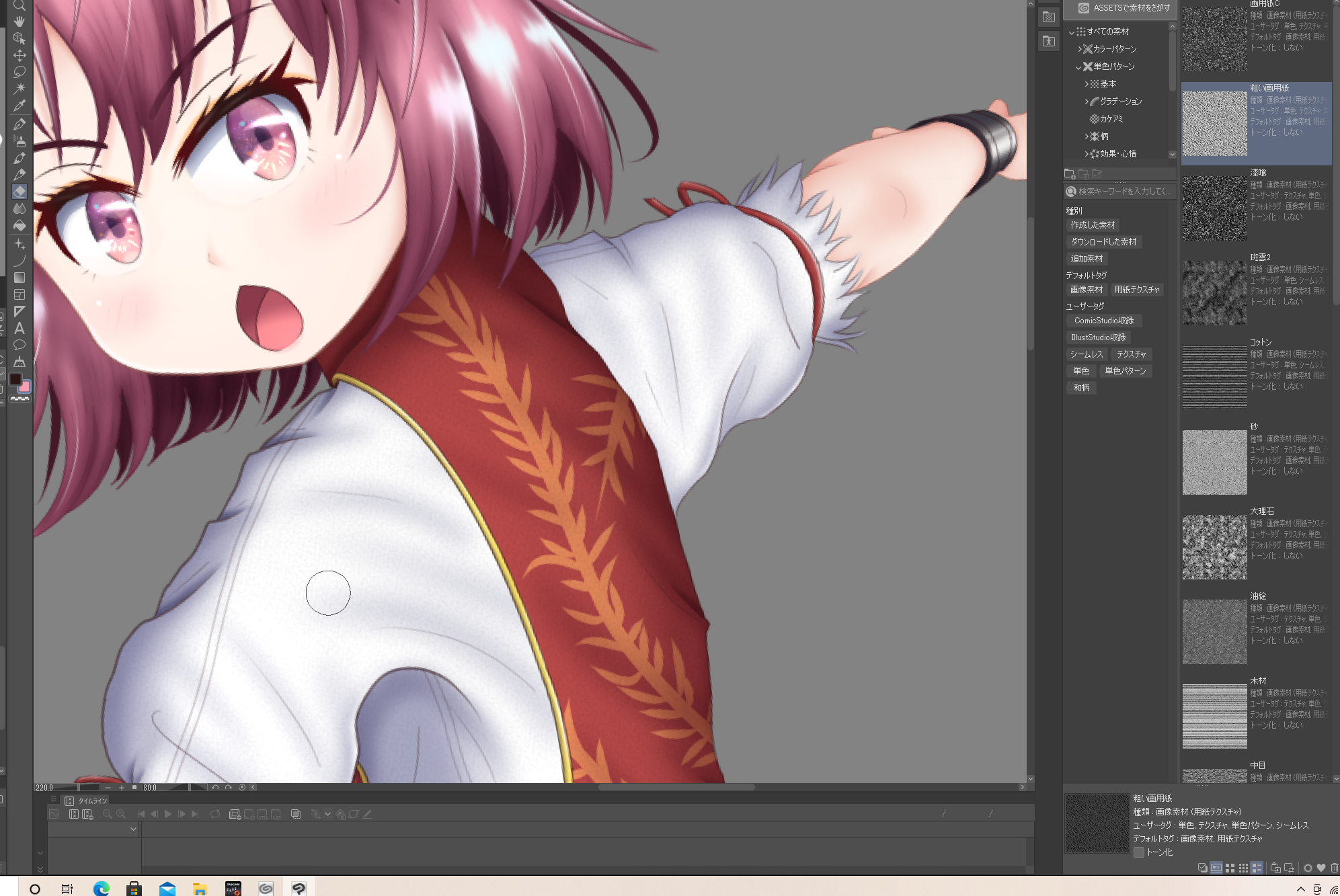Select the Decoration sparkle tool
Viewport: 1340px width, 896px height.
point(19,244)
